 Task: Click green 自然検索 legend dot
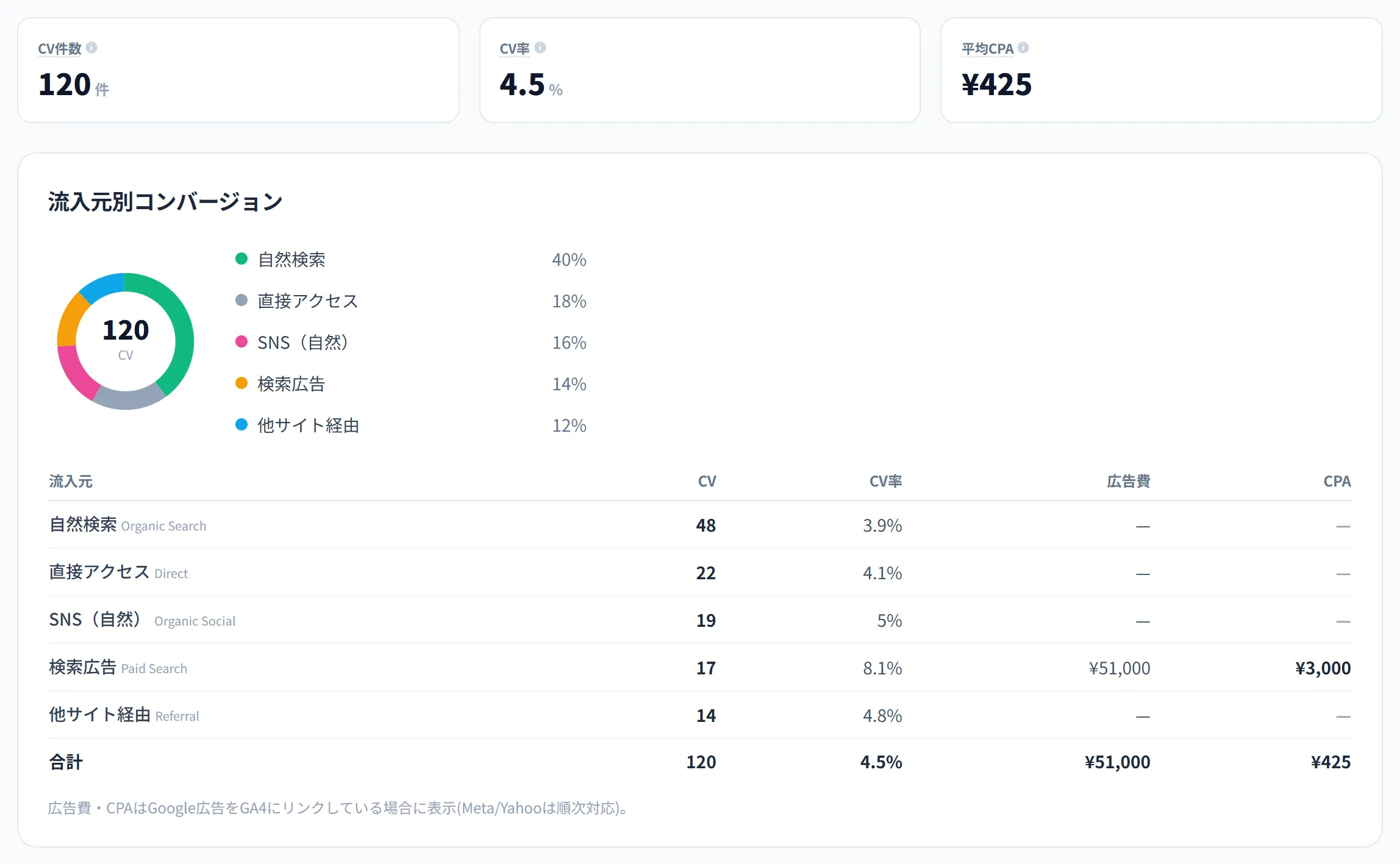[241, 259]
